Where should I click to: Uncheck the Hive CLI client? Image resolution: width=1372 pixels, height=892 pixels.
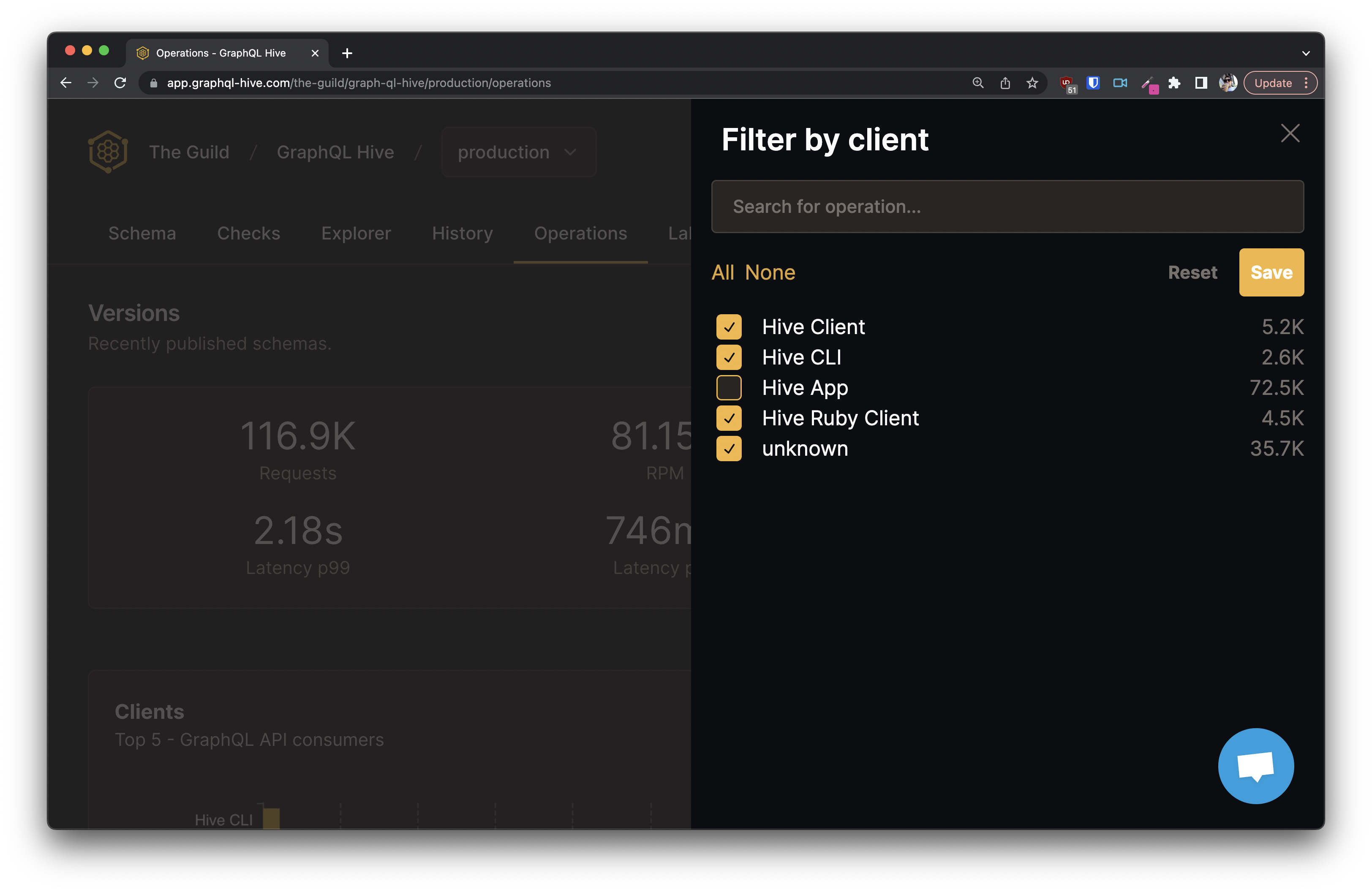click(729, 357)
